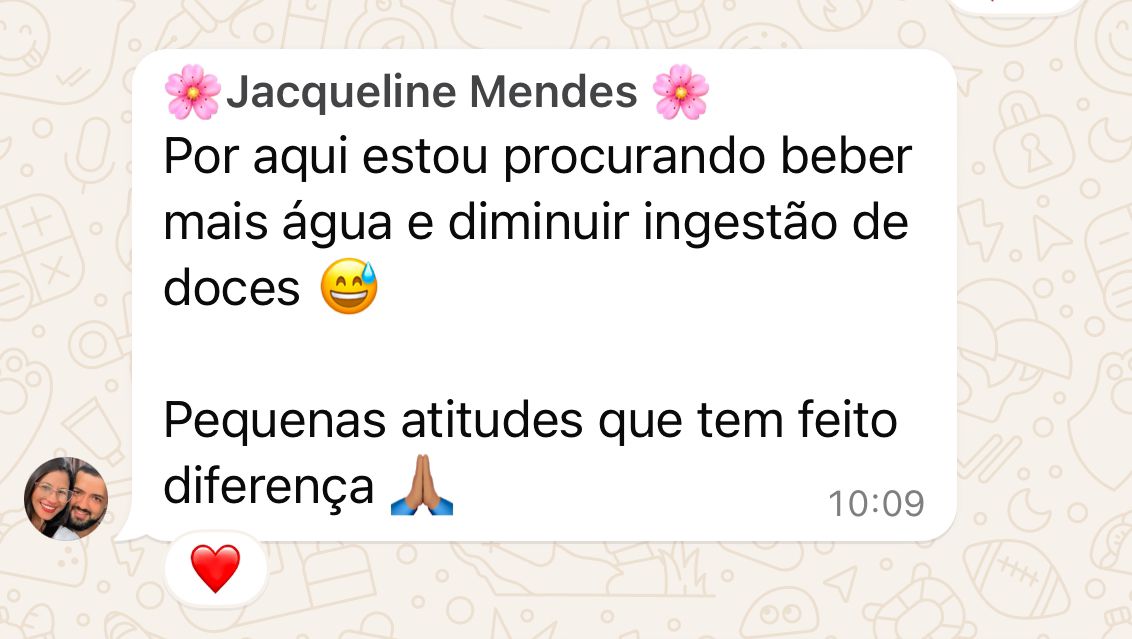Viewport: 1132px width, 639px height.
Task: Open sender name Jacqueline Mendes
Action: point(432,92)
